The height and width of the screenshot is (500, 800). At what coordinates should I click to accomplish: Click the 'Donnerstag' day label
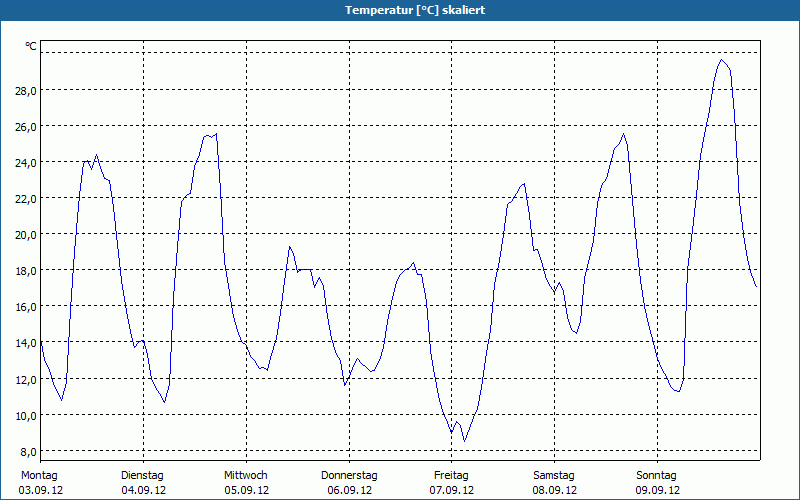click(349, 476)
